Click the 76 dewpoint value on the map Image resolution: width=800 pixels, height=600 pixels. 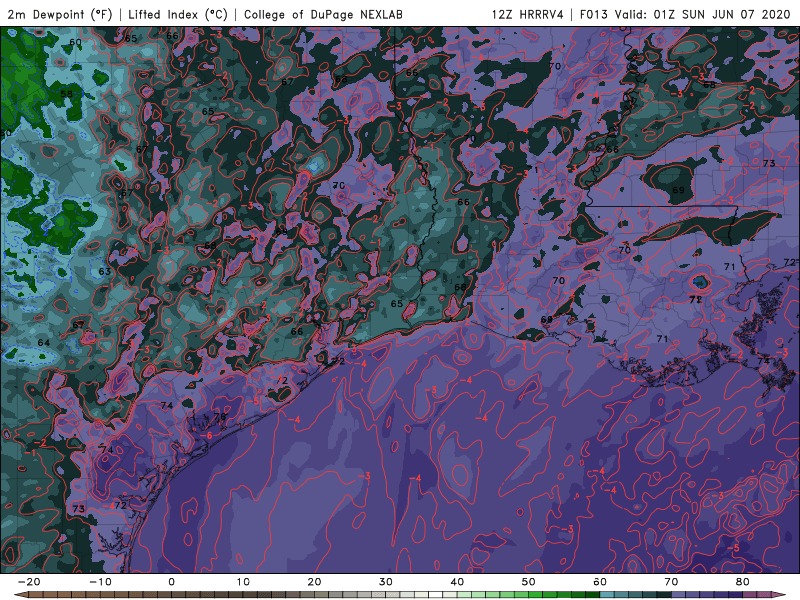tap(220, 417)
